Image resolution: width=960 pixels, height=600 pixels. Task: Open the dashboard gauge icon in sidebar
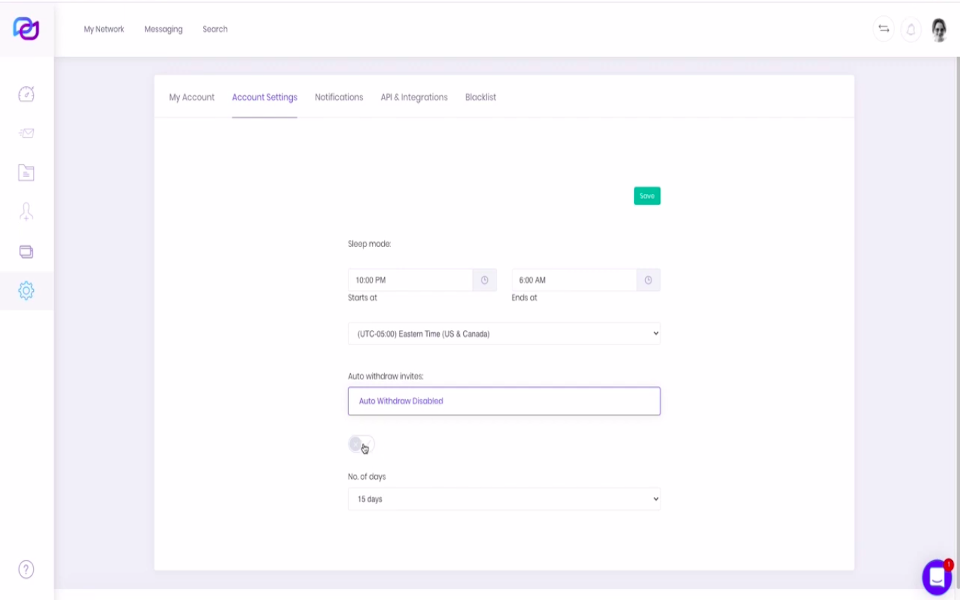pyautogui.click(x=26, y=94)
